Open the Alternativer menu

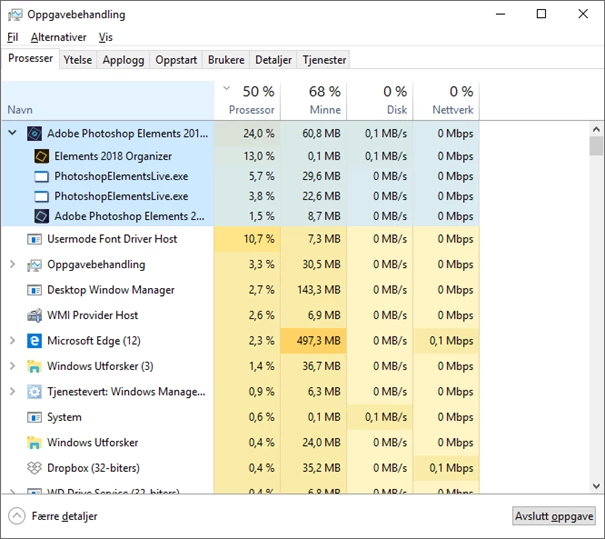[58, 37]
